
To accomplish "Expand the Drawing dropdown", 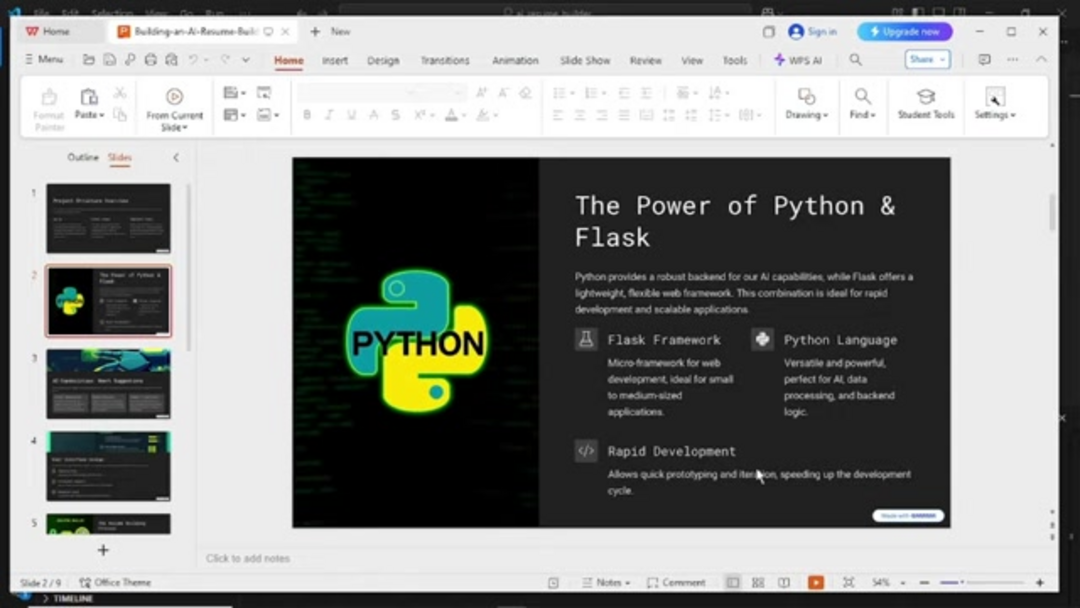I will click(x=807, y=115).
